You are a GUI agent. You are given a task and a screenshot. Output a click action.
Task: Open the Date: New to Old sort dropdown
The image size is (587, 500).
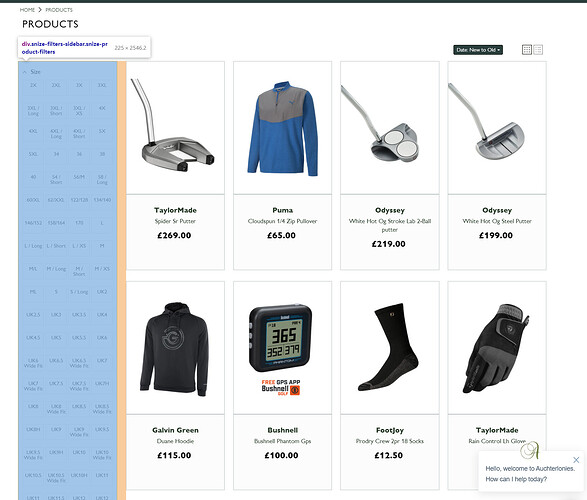pyautogui.click(x=478, y=50)
